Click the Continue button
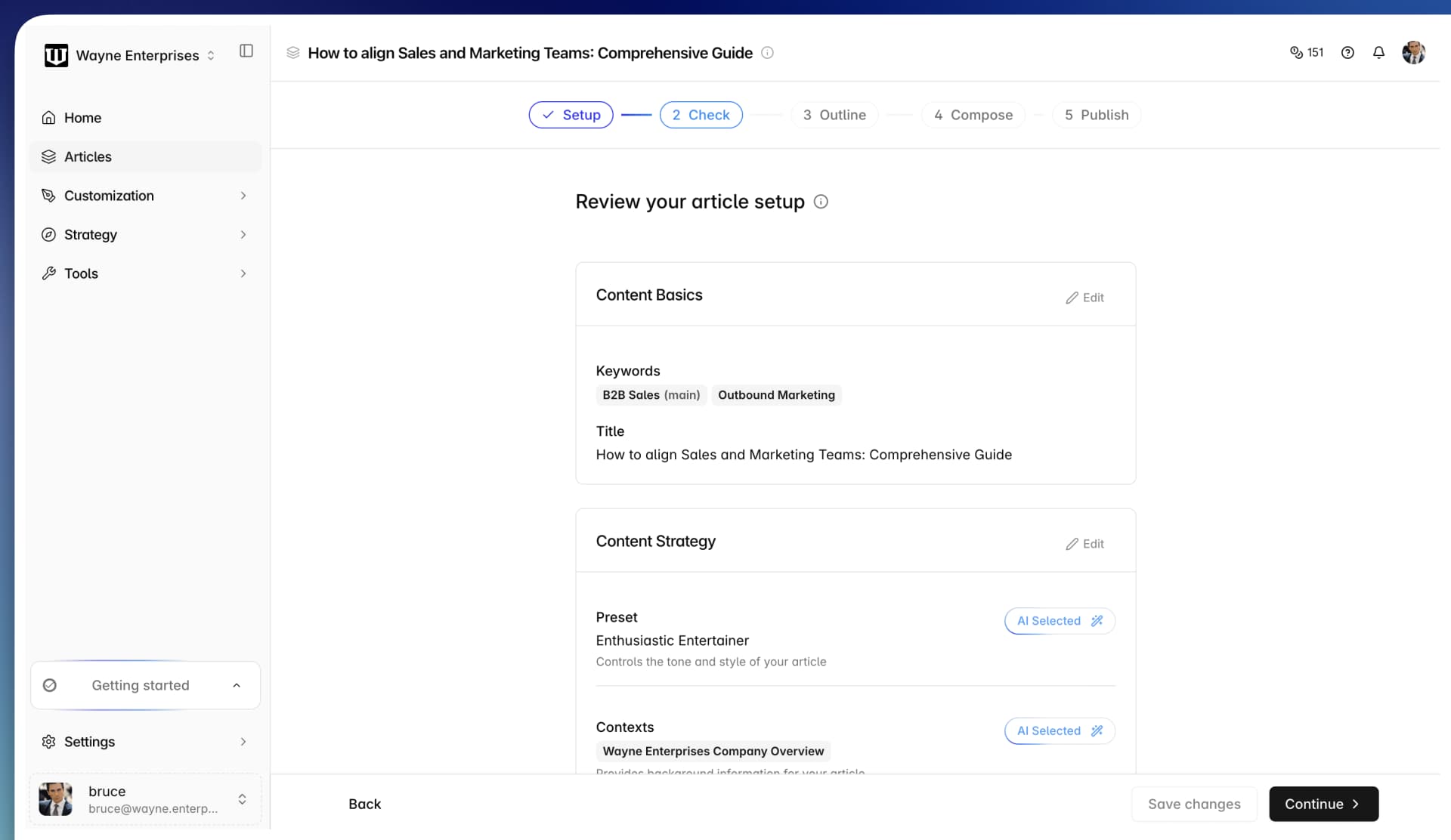The width and height of the screenshot is (1451, 840). 1323,804
